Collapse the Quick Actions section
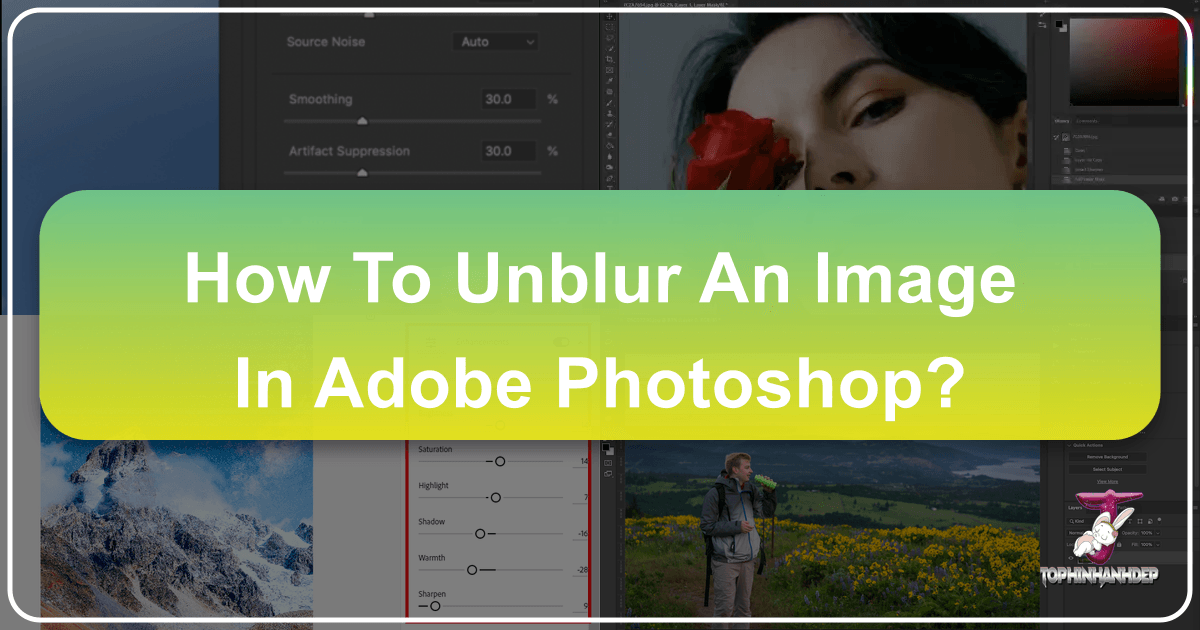The image size is (1200, 630). (1070, 445)
